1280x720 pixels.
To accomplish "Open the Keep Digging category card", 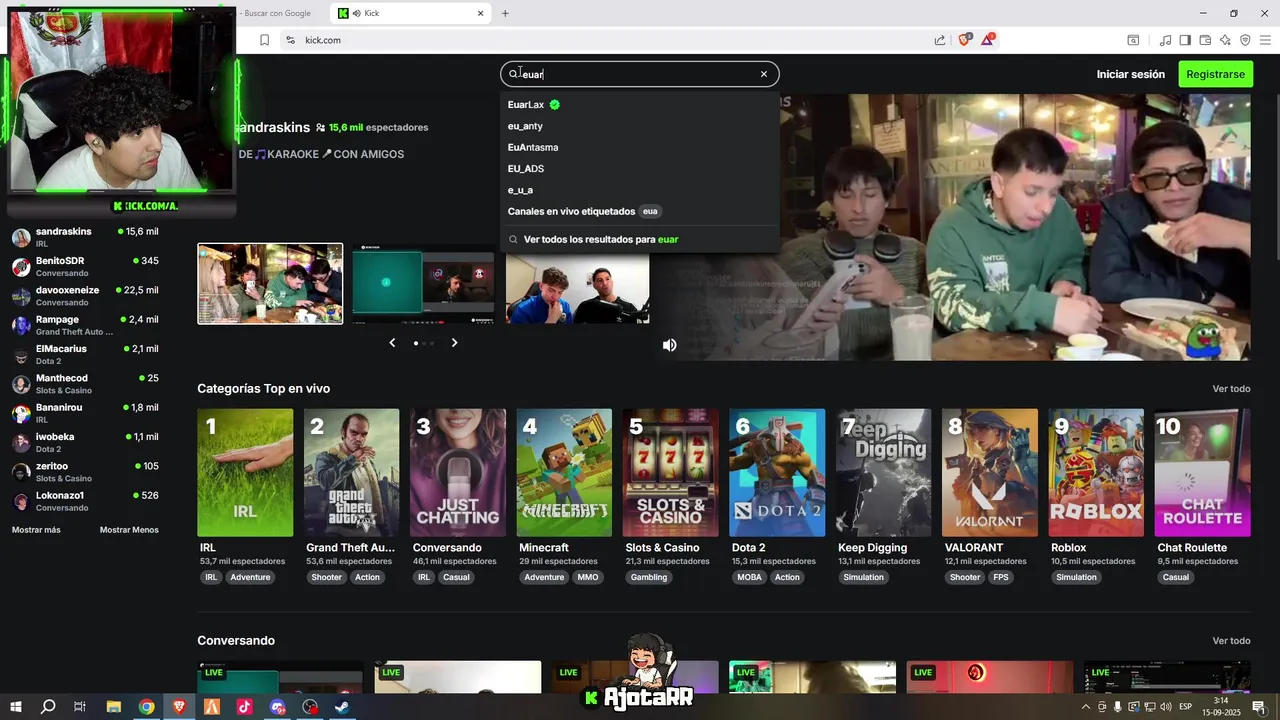I will coord(883,473).
